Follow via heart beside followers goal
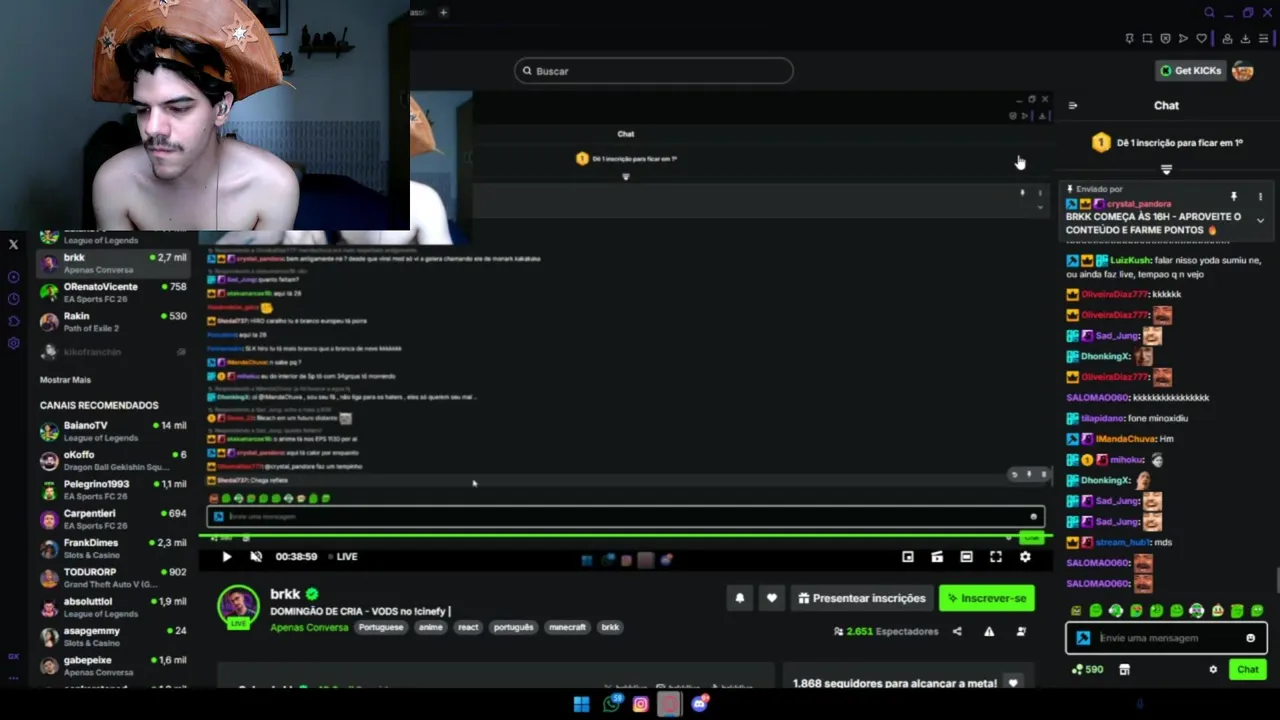This screenshot has width=1280, height=720. 1013,683
